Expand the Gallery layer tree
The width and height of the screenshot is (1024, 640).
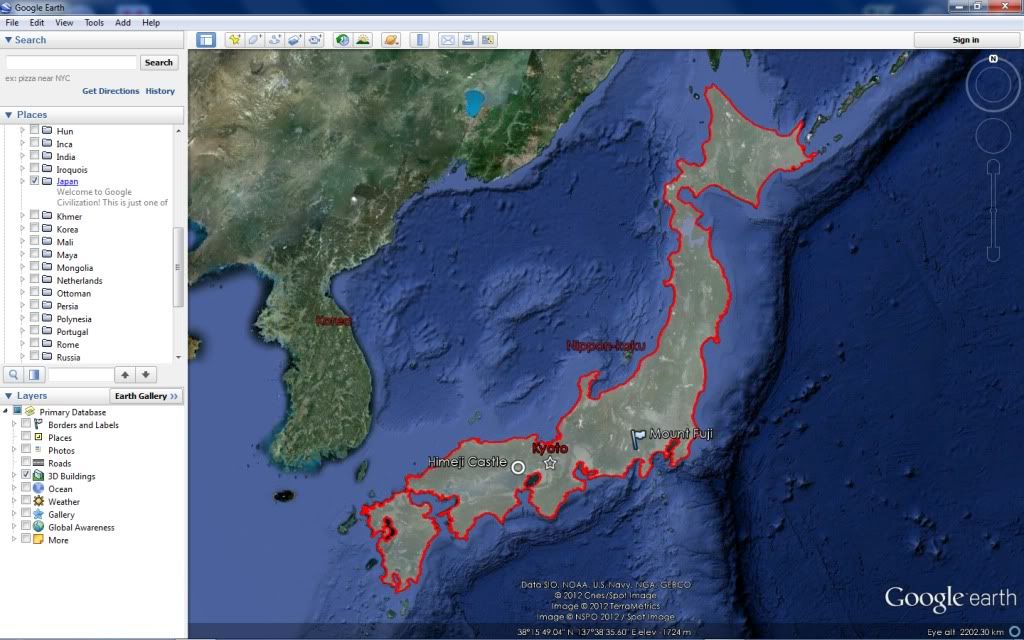[x=14, y=514]
